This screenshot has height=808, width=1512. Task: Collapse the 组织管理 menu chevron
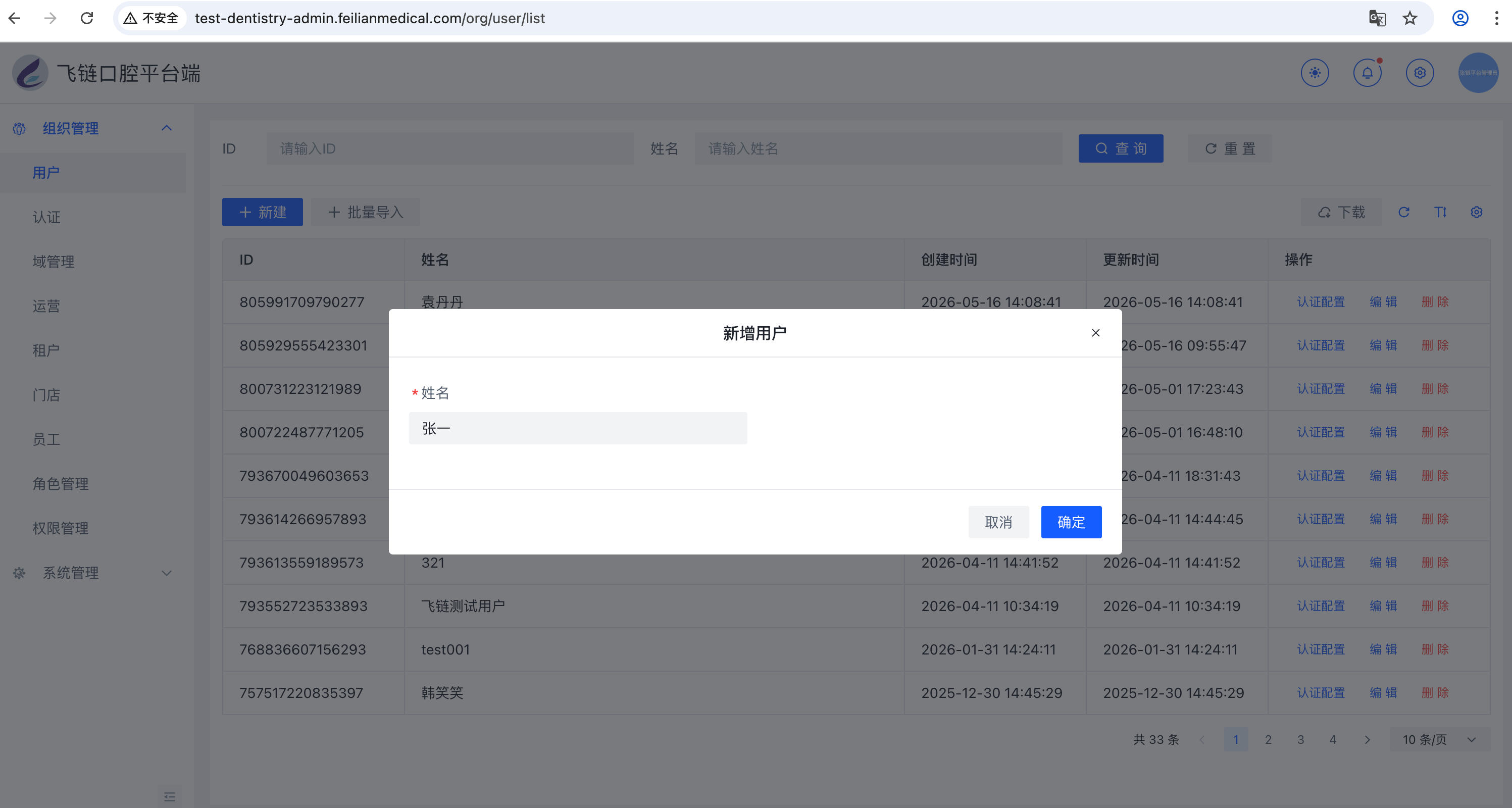click(x=167, y=128)
